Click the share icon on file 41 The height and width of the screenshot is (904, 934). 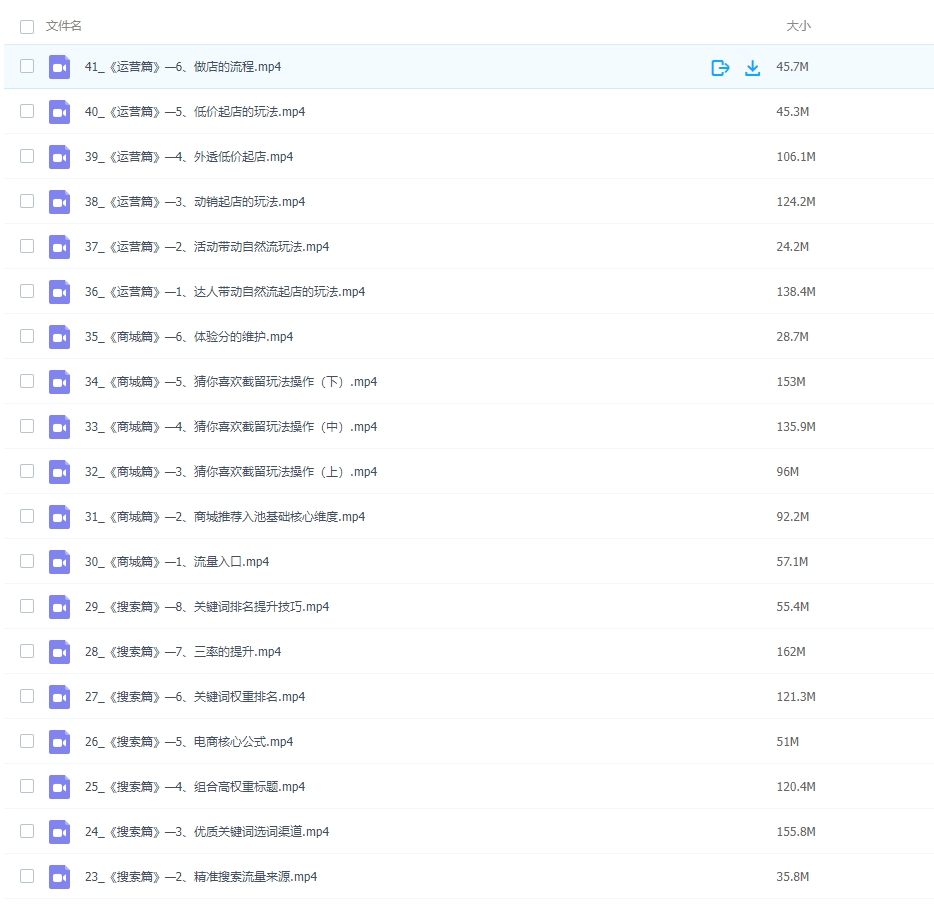coord(720,68)
